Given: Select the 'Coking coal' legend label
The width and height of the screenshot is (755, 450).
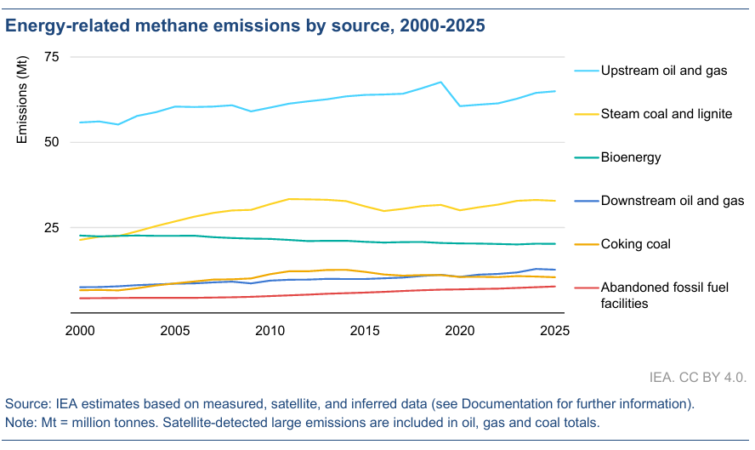Looking at the screenshot, I should (x=636, y=244).
